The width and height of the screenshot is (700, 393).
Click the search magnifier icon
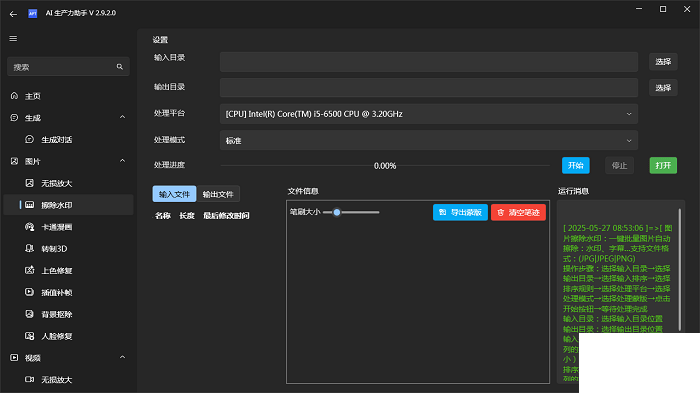pyautogui.click(x=120, y=67)
